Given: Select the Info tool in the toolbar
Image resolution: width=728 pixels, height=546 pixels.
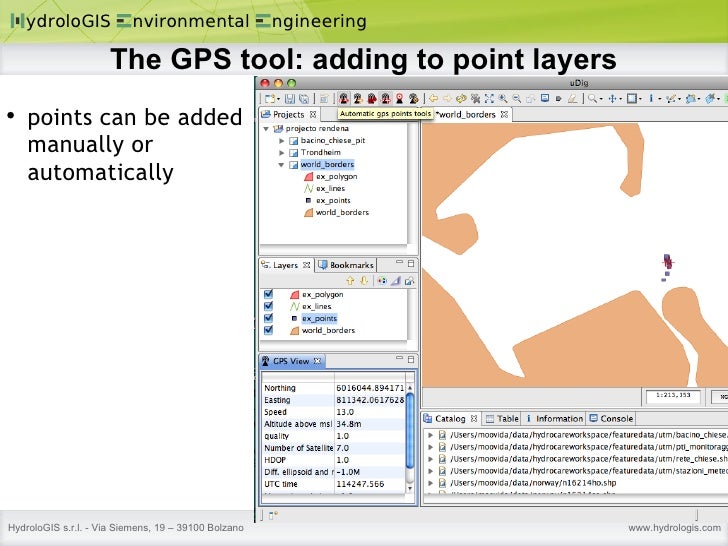Looking at the screenshot, I should (x=651, y=99).
